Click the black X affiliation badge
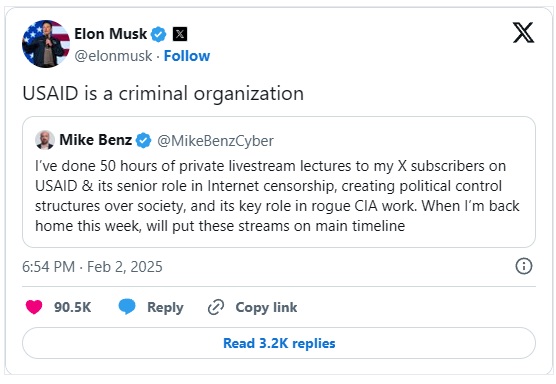The width and height of the screenshot is (556, 384). (180, 34)
